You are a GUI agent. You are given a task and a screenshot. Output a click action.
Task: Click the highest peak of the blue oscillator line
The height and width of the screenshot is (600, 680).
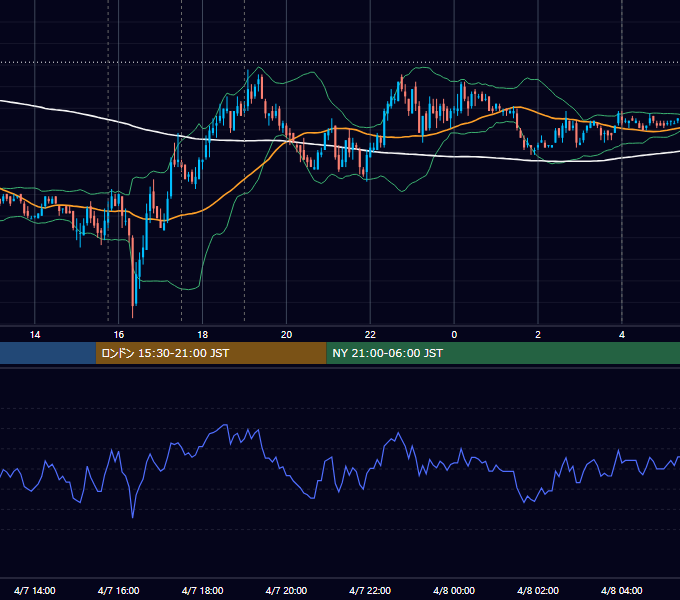point(225,425)
